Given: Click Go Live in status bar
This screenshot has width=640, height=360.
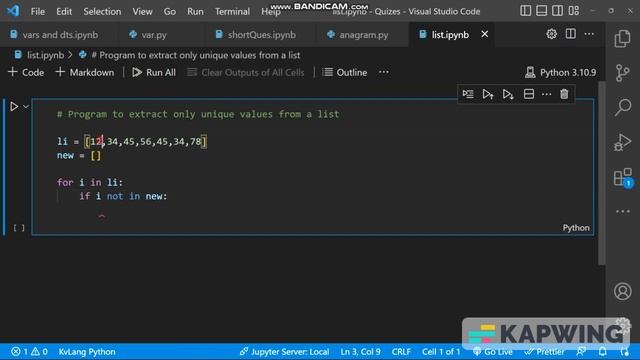Looking at the screenshot, I should pos(493,351).
